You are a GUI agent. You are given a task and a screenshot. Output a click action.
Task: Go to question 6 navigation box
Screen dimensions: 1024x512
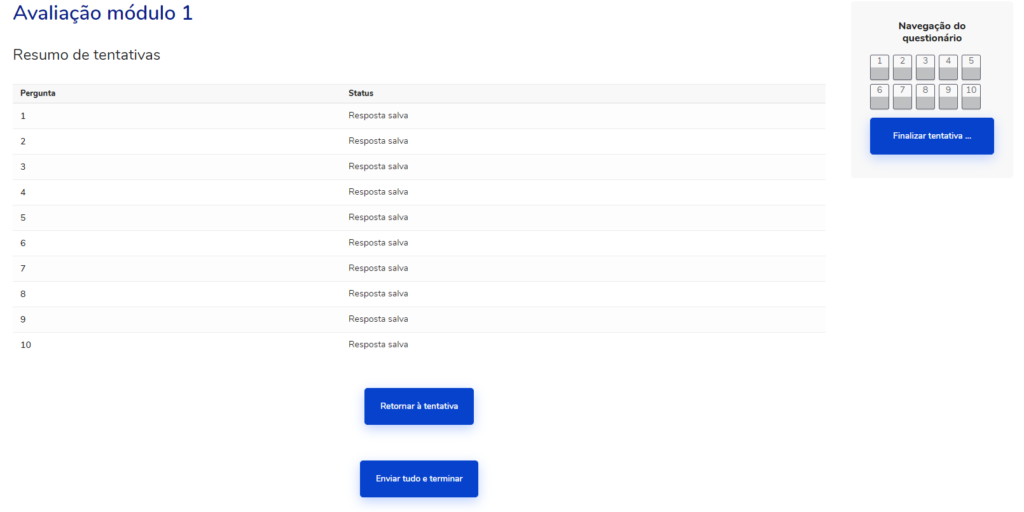[x=879, y=97]
